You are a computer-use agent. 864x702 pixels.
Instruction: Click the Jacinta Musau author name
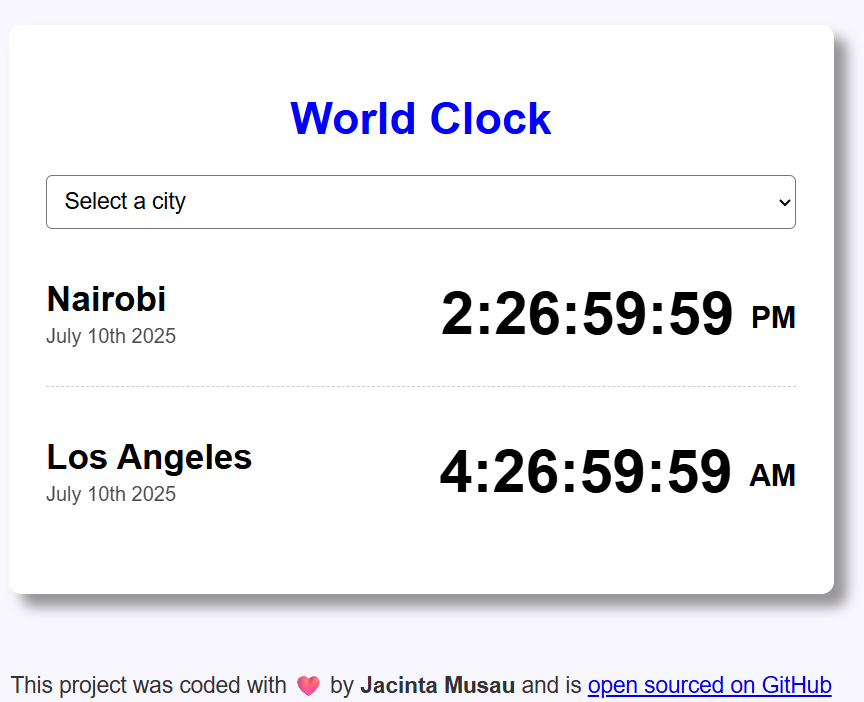coord(438,686)
